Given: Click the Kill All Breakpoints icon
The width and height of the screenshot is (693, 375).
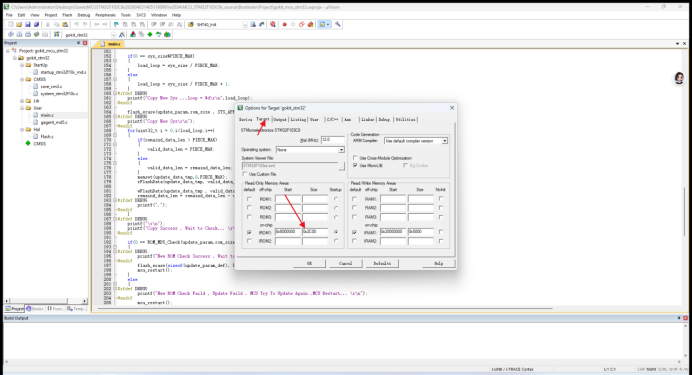Looking at the screenshot, I should coord(310,24).
